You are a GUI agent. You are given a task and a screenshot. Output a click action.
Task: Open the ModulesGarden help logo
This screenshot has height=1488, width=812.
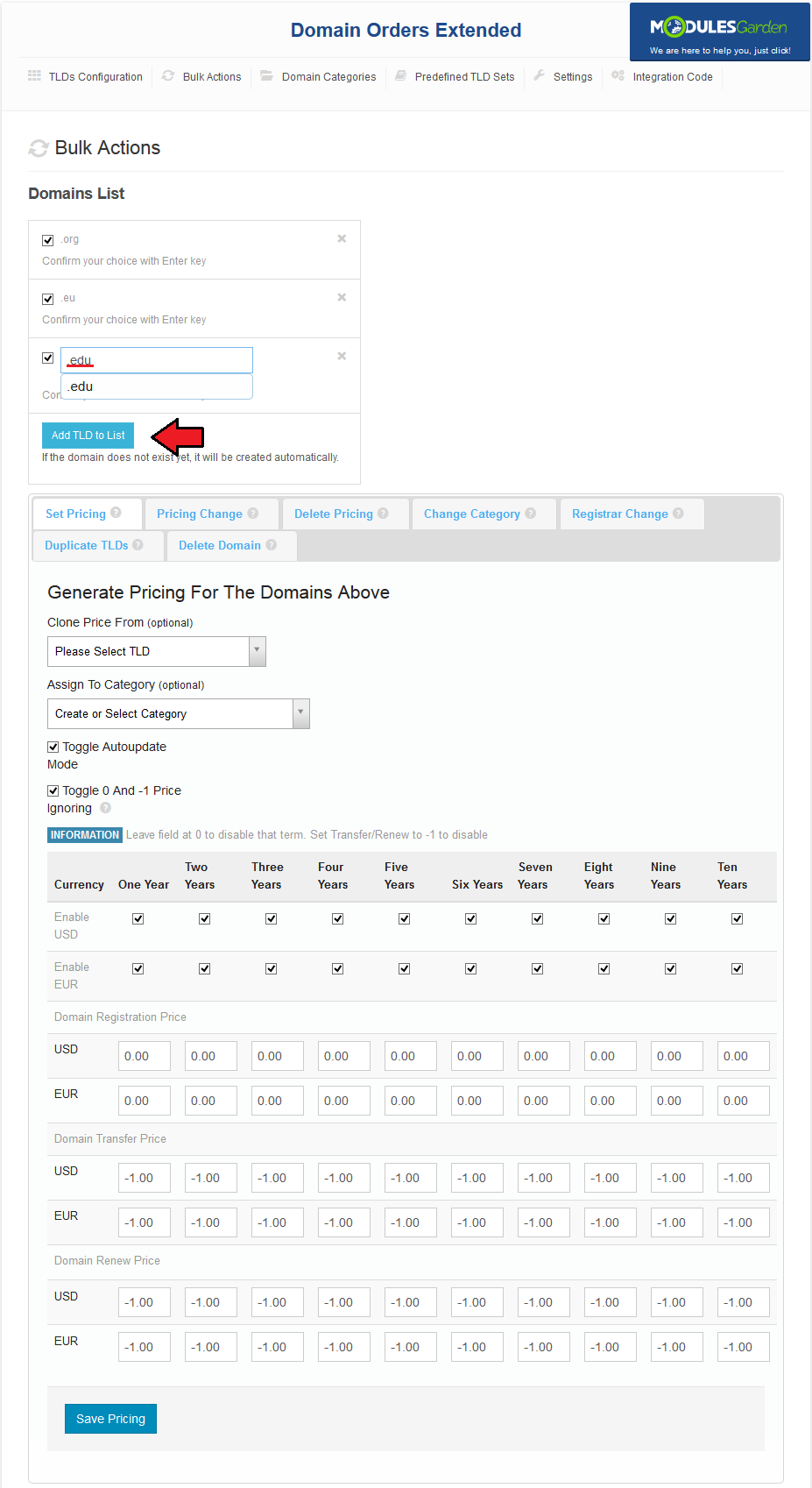point(719,33)
